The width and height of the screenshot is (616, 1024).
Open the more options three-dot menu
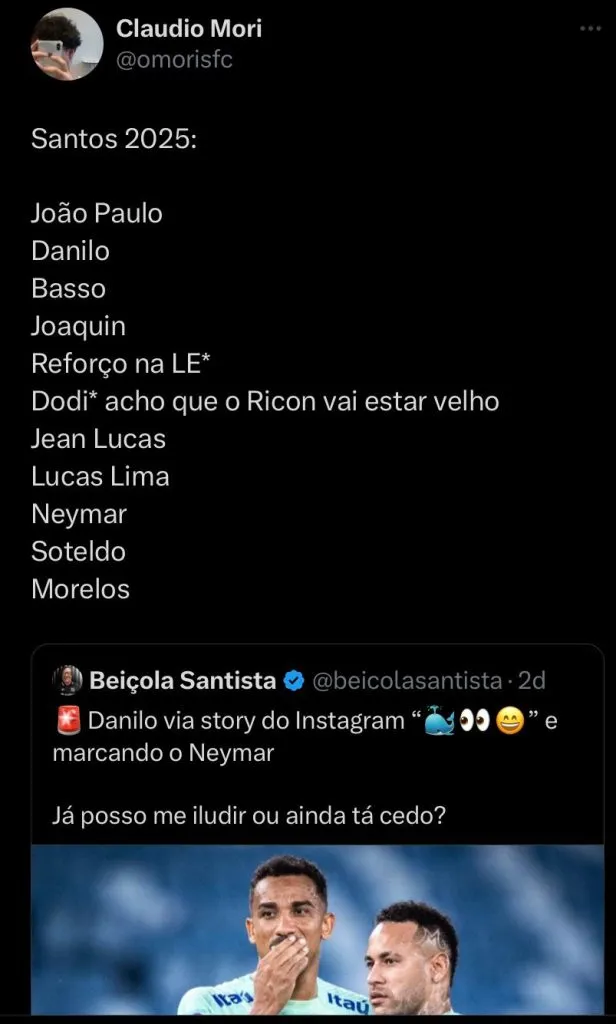(590, 31)
